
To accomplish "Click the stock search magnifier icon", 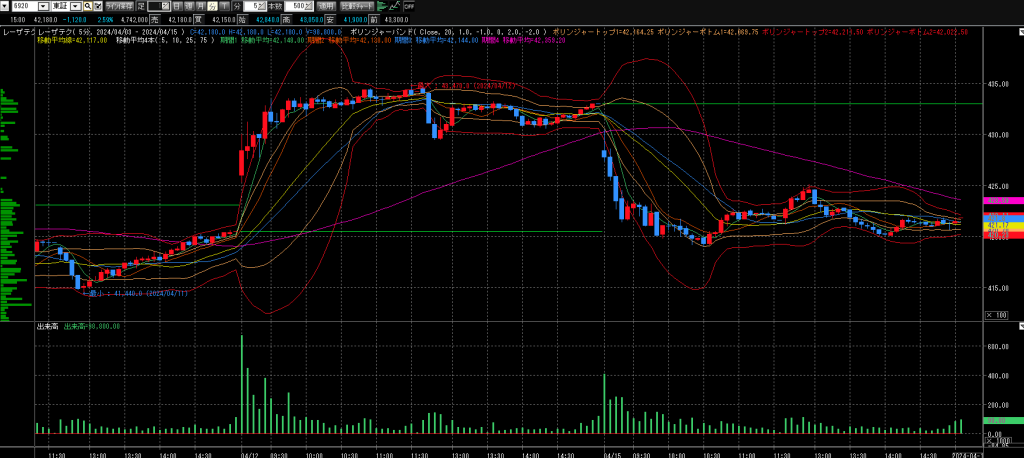I will (x=87, y=6).
